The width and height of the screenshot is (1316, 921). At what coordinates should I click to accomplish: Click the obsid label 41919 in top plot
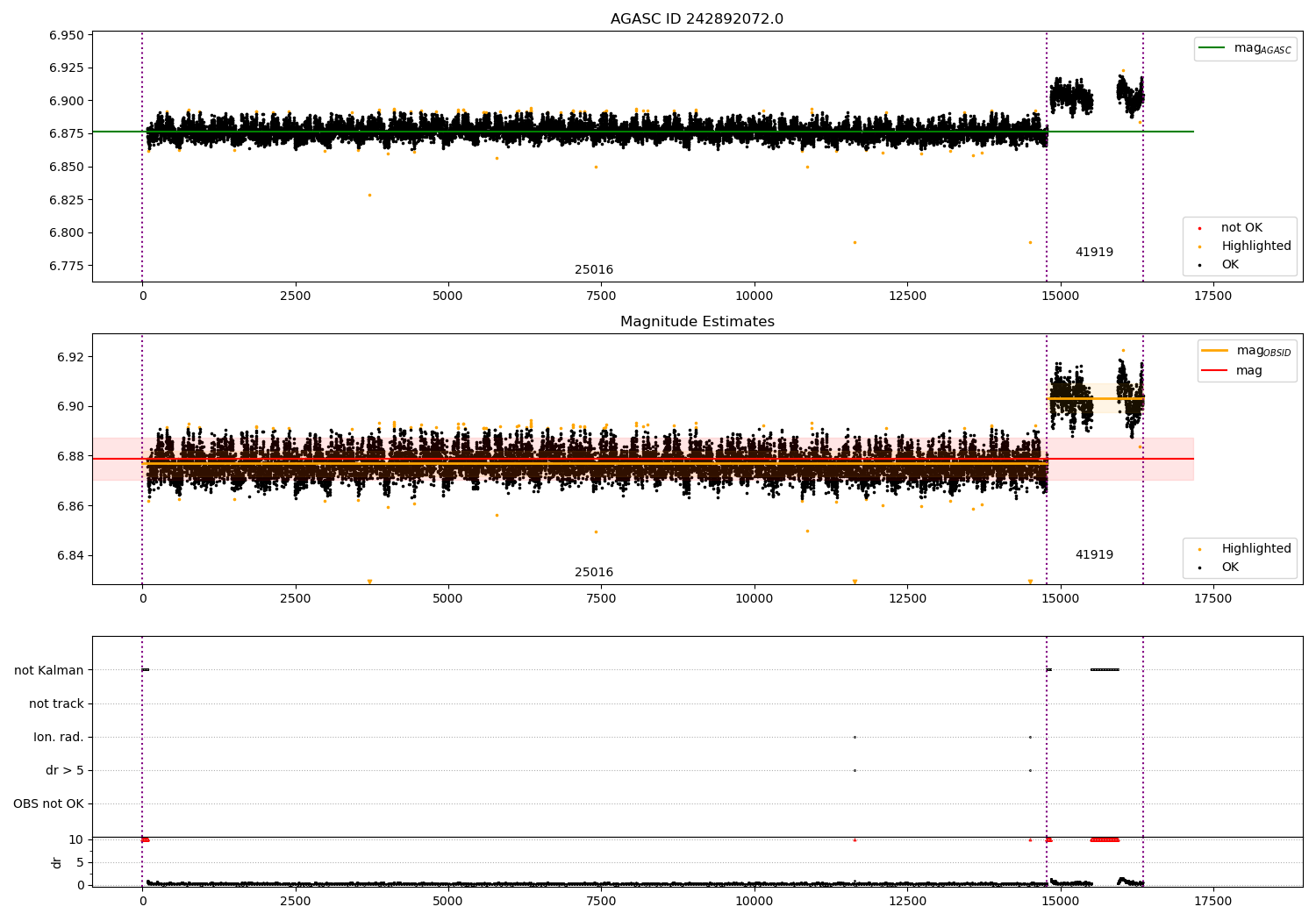[x=1094, y=253]
